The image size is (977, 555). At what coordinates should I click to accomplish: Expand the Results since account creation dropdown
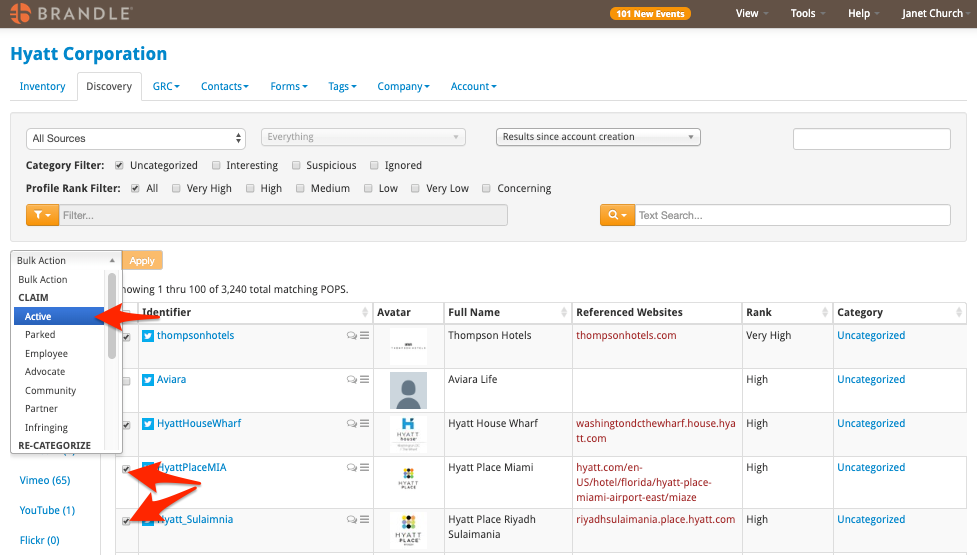tap(598, 137)
